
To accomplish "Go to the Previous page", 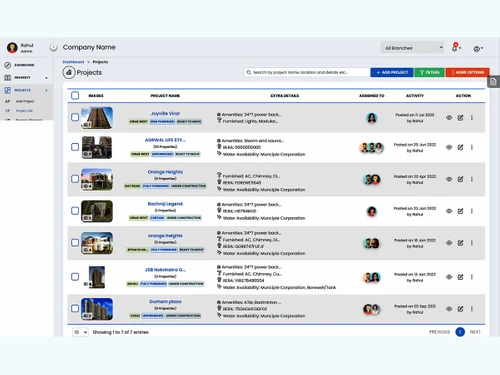I will 439,332.
